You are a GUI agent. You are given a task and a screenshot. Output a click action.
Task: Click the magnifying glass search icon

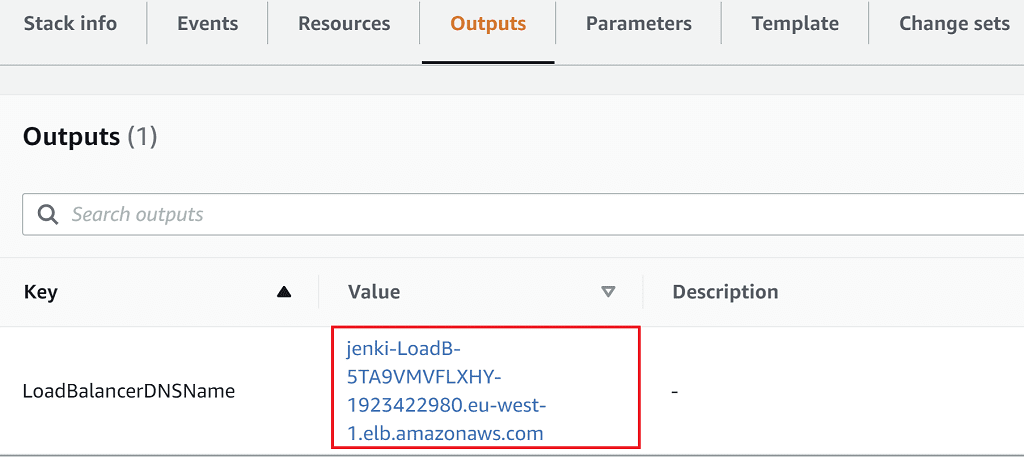click(x=47, y=214)
